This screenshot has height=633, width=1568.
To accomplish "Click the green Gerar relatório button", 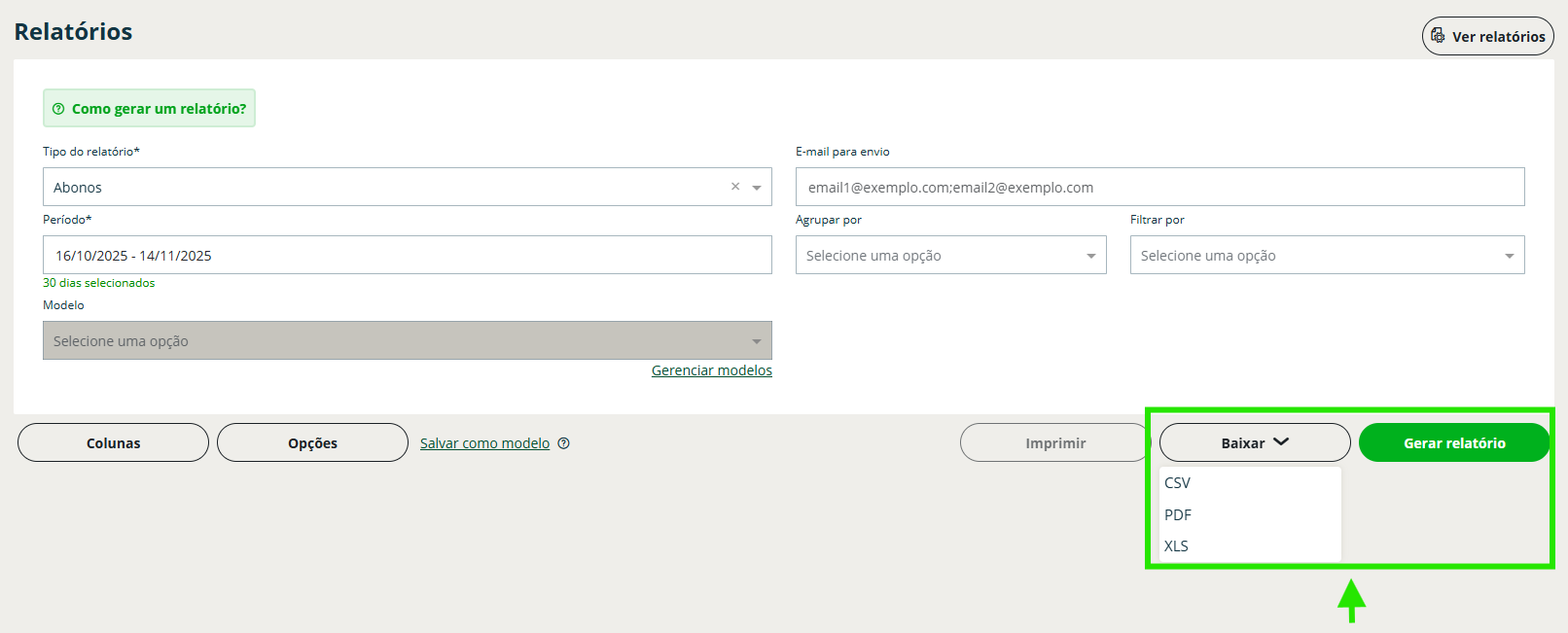I will point(1453,443).
